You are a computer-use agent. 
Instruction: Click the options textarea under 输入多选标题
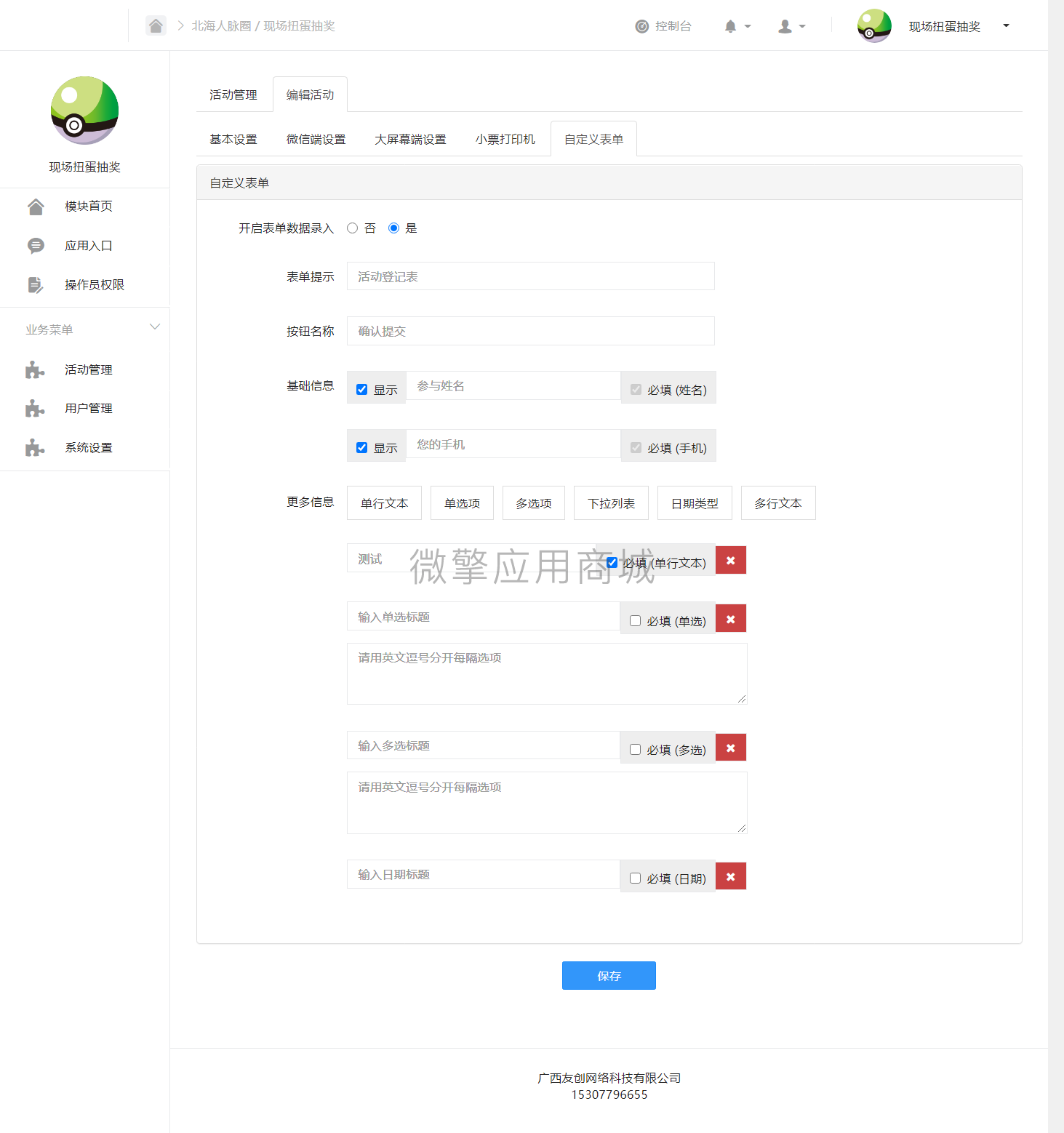[547, 803]
